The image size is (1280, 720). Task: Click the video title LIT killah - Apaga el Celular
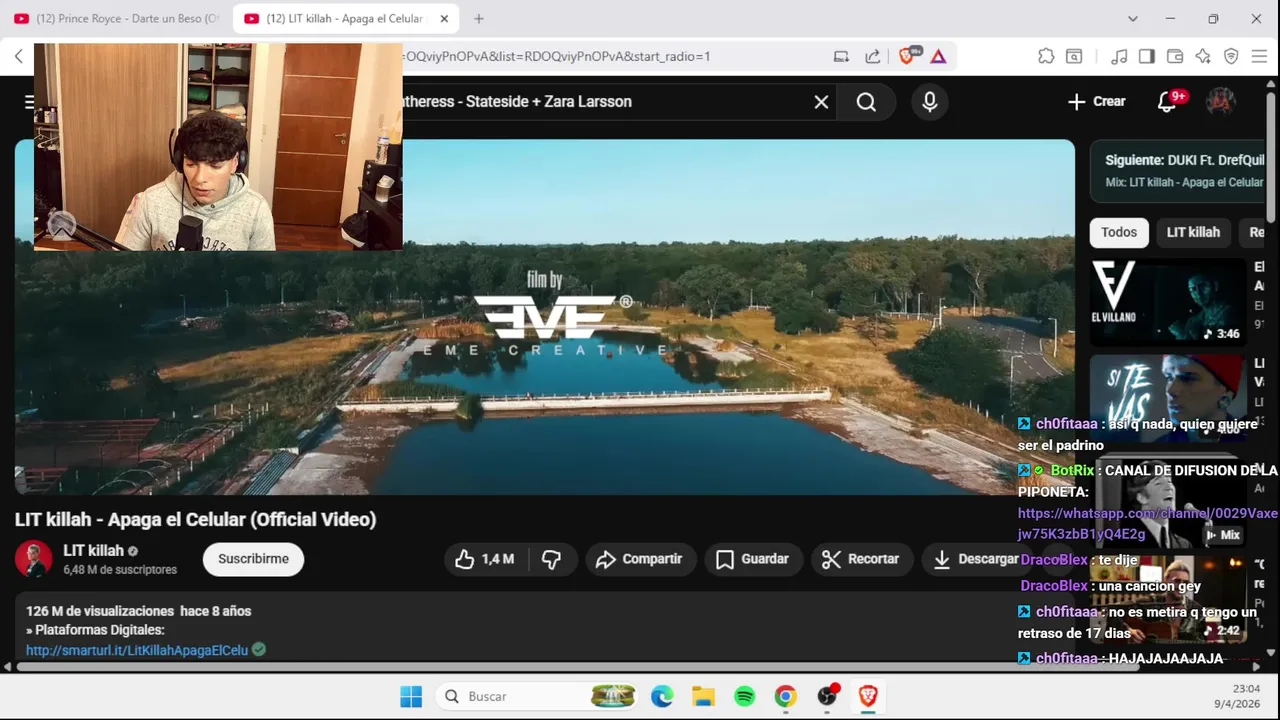195,520
